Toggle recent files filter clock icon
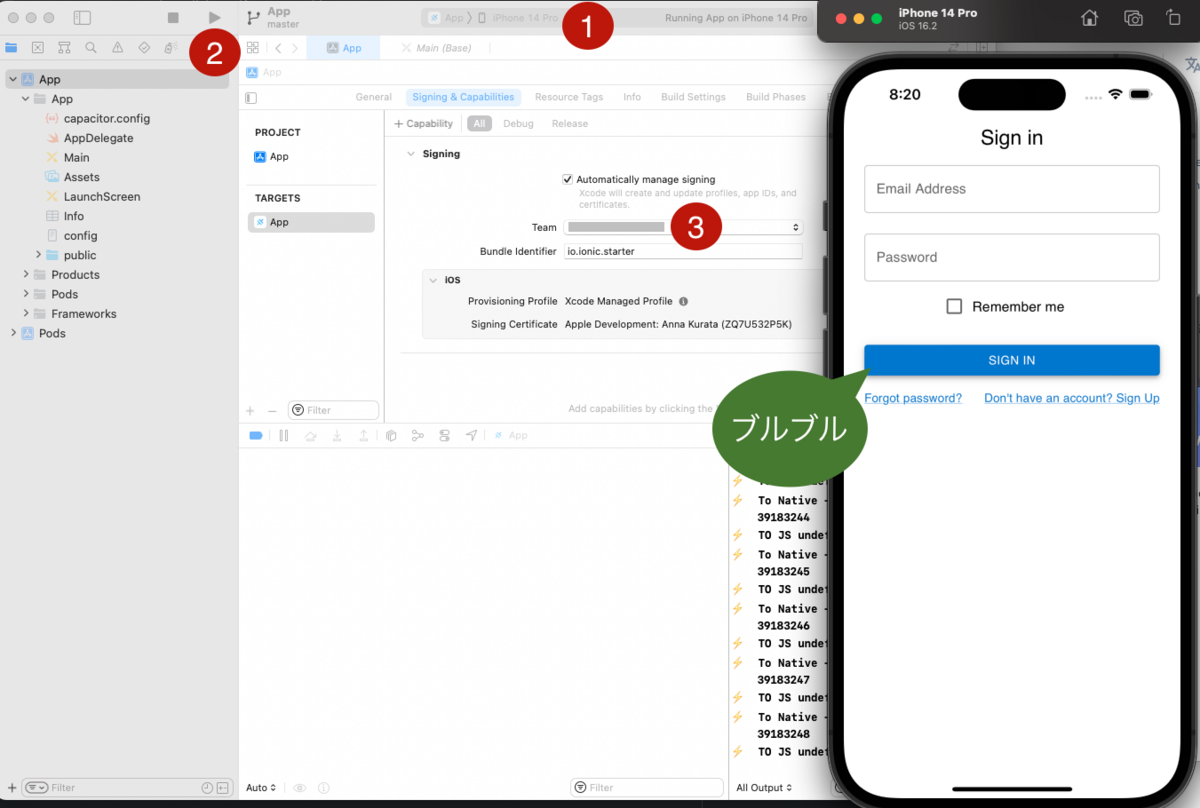This screenshot has width=1200, height=808. tap(207, 788)
